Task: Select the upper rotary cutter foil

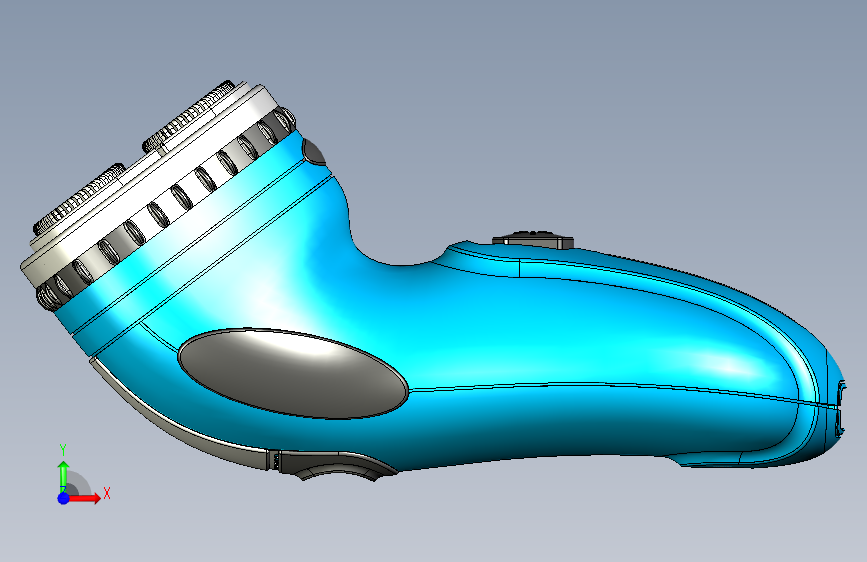Action: coord(189,117)
